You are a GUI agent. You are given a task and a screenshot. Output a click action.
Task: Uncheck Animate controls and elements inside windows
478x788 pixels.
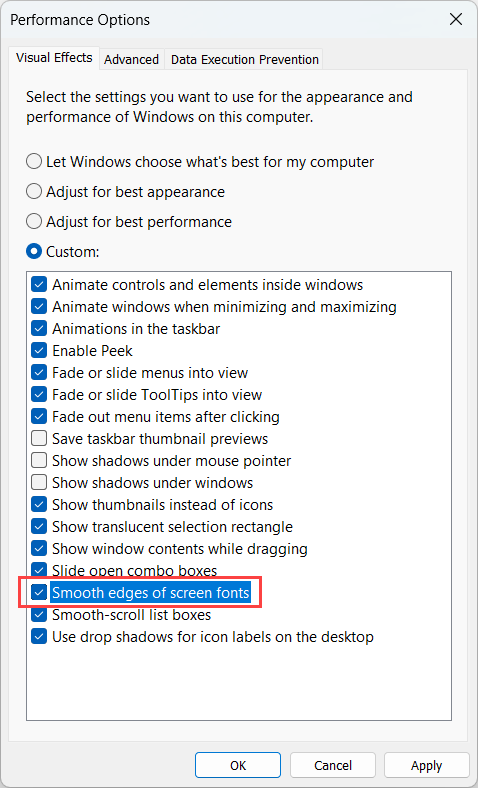[39, 284]
